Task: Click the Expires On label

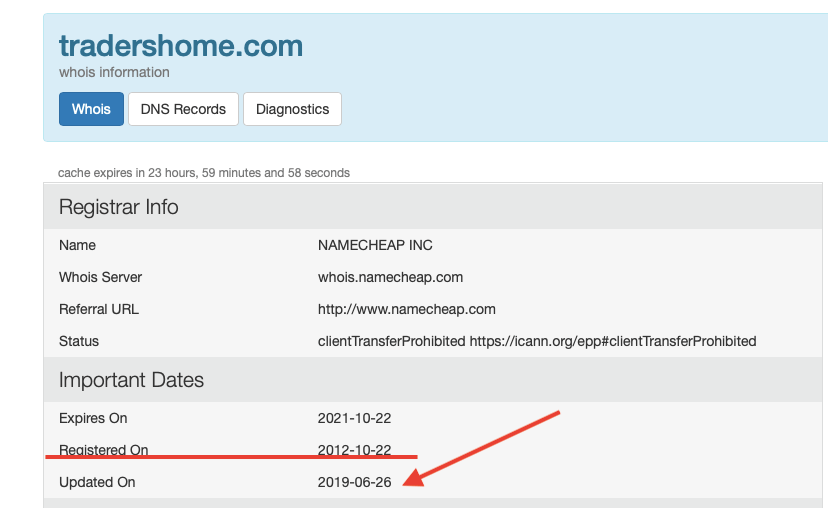Action: [93, 418]
